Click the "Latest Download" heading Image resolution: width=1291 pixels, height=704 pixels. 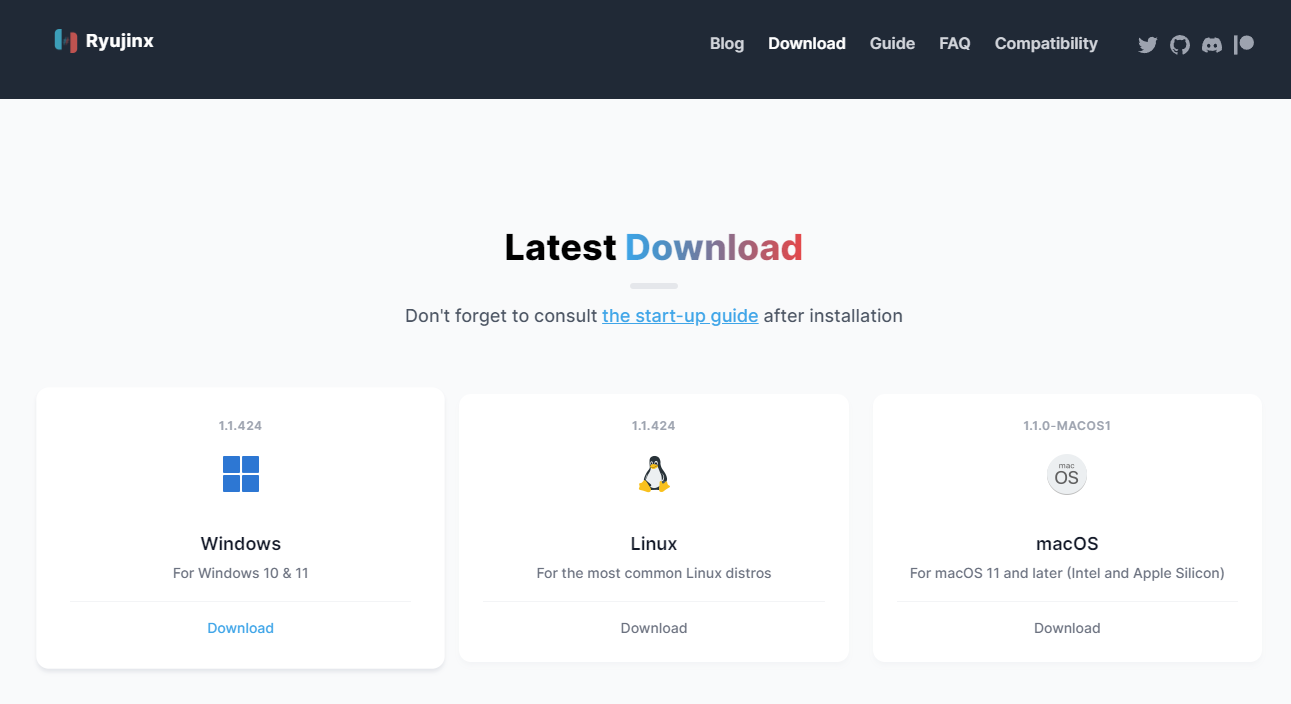(x=654, y=247)
